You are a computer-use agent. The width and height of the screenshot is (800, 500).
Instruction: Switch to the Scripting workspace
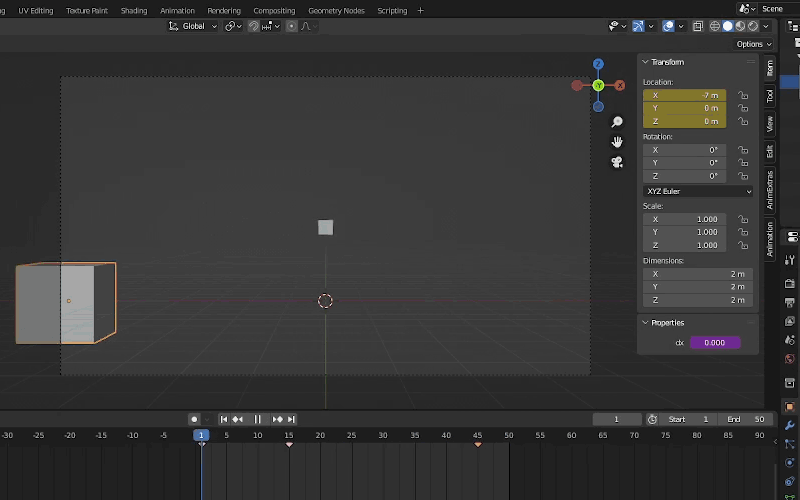(392, 10)
